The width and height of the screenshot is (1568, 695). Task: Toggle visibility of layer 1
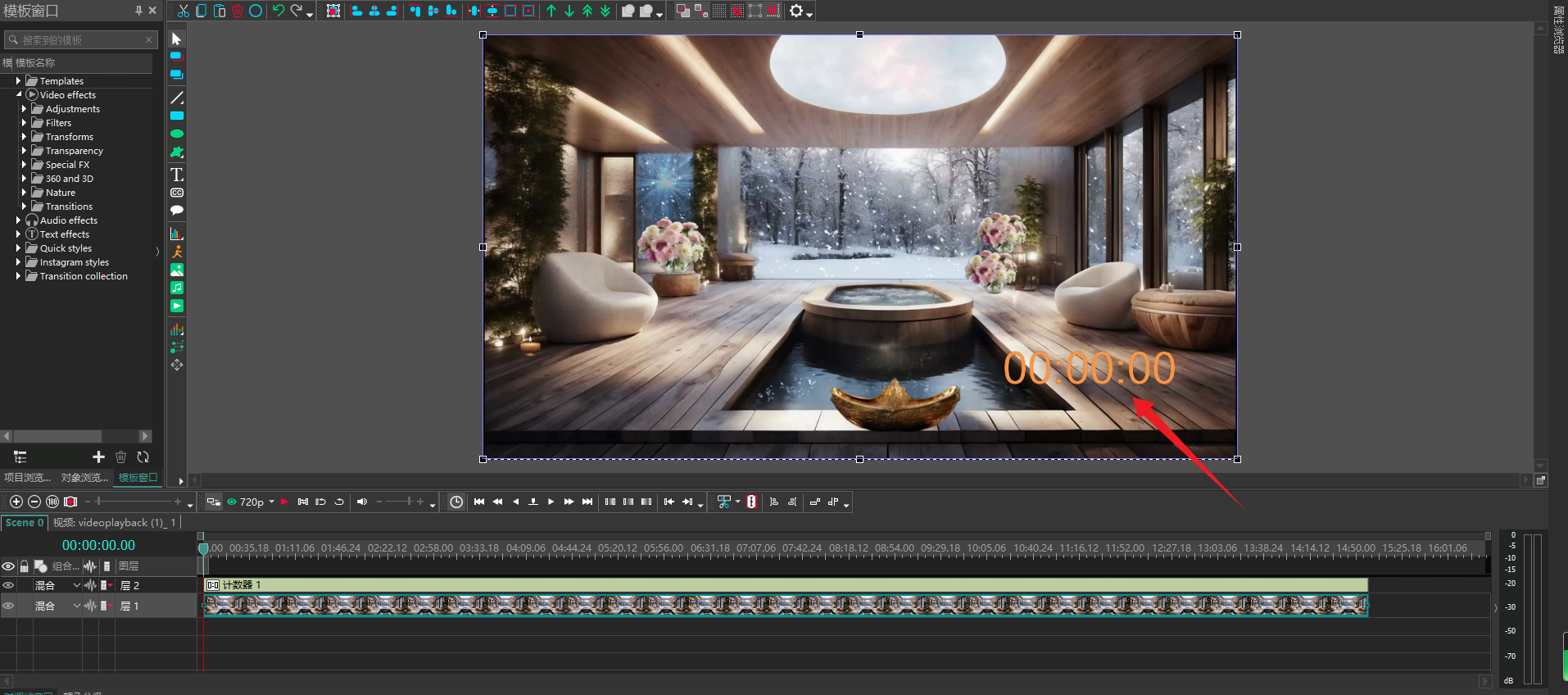(x=8, y=606)
